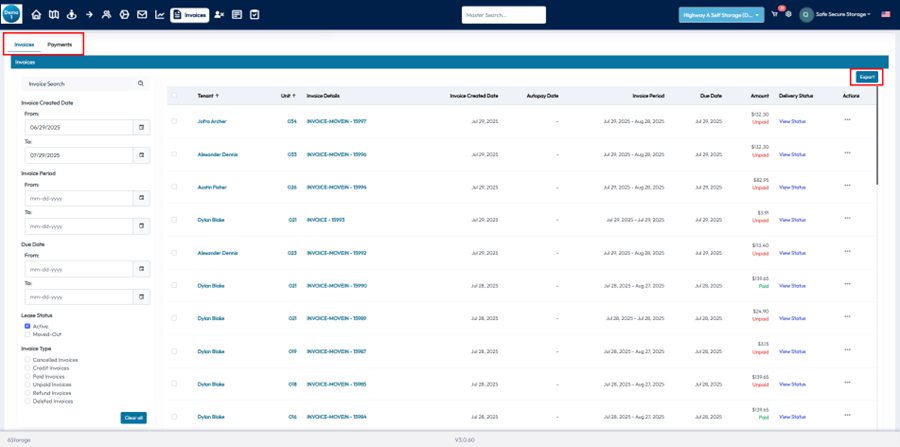Select the Invoices tab
This screenshot has height=447, width=900.
coord(24,45)
